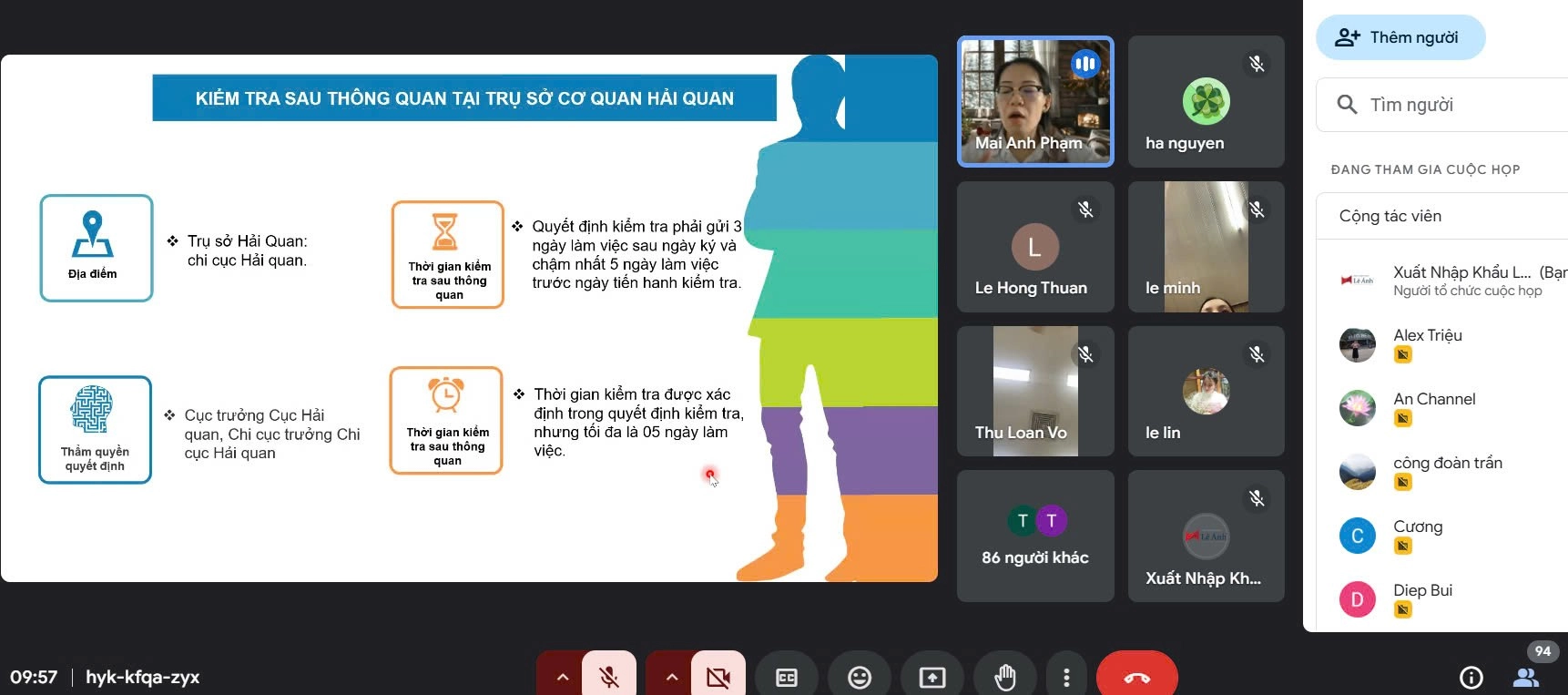Select Mai Anh Phạm video tile
This screenshot has width=1568, height=695.
pyautogui.click(x=1034, y=101)
